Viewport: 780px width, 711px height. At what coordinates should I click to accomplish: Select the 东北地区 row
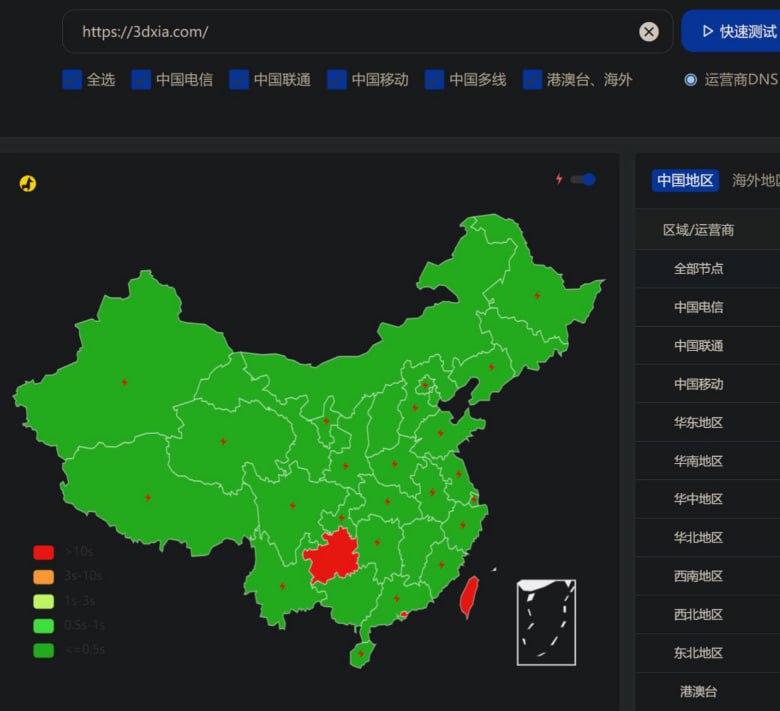coord(707,653)
